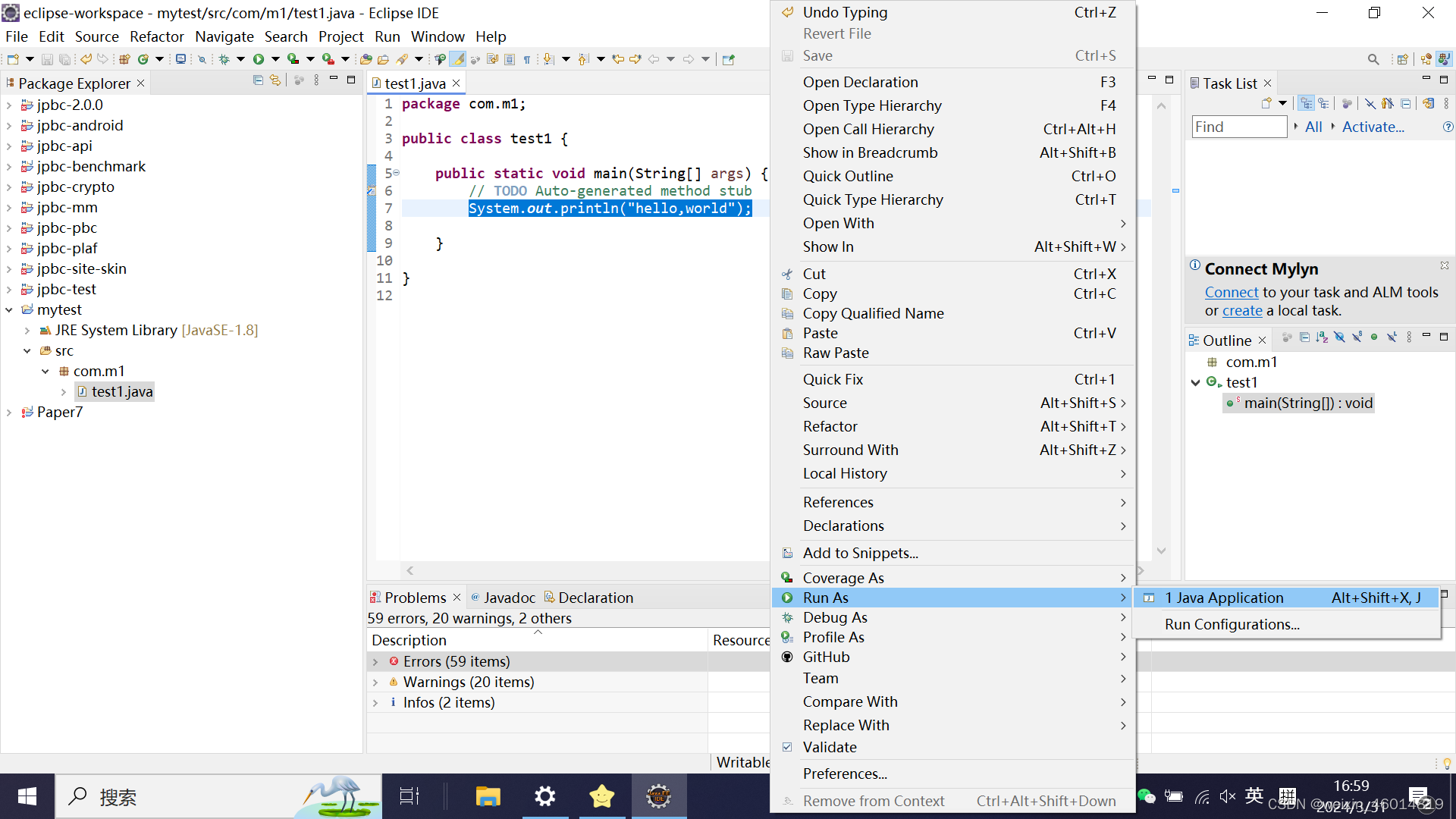
Task: Click the toolbar search magnifier icon
Action: point(1373,59)
